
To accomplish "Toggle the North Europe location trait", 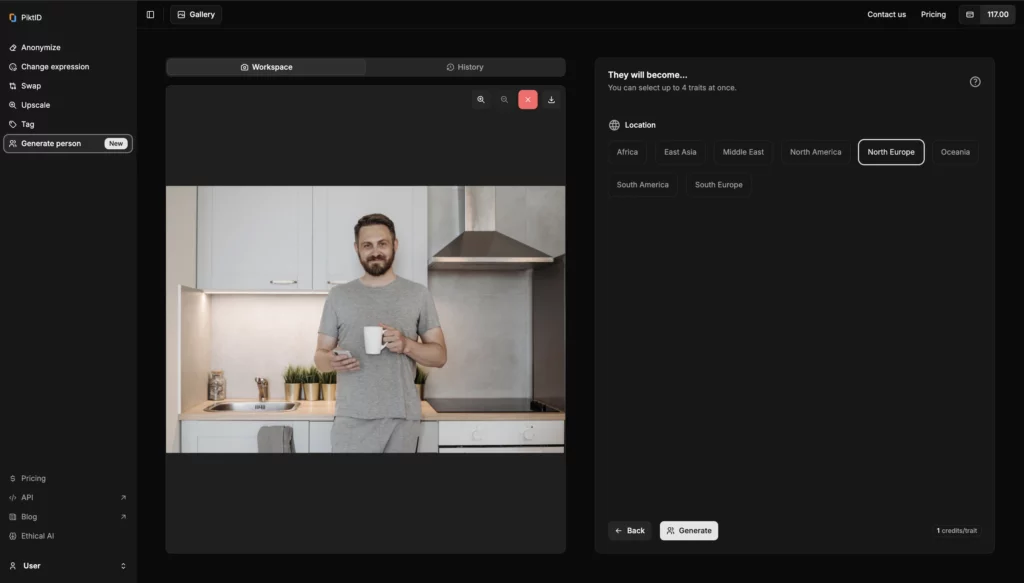I will pos(890,152).
